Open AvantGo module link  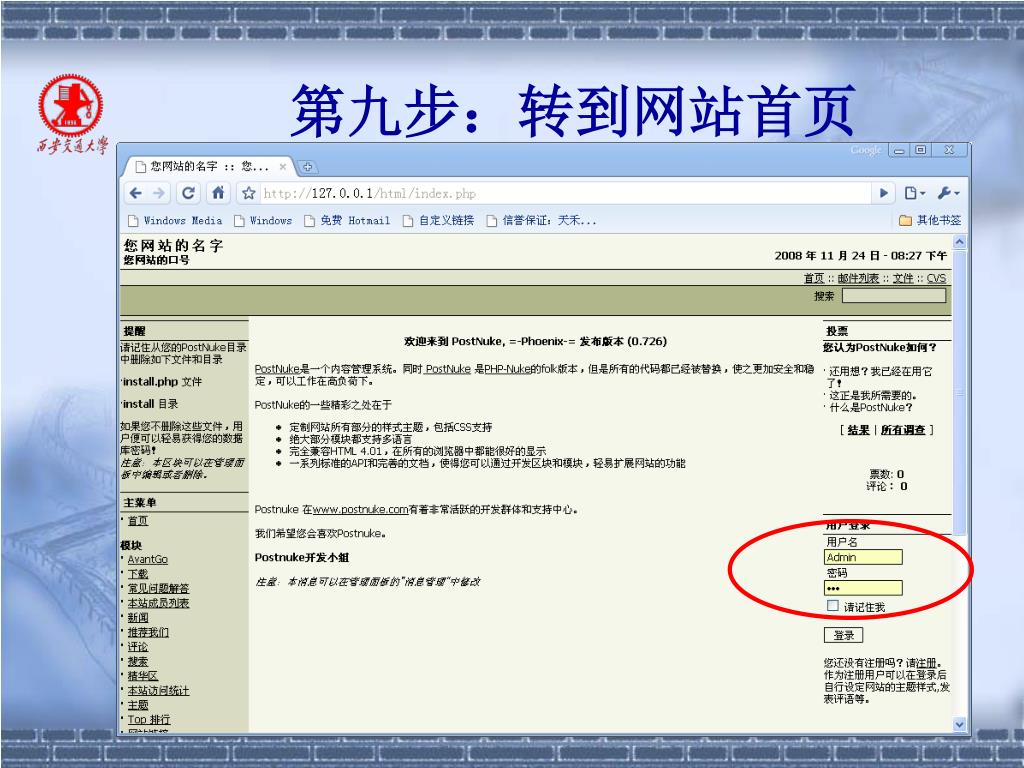(148, 559)
